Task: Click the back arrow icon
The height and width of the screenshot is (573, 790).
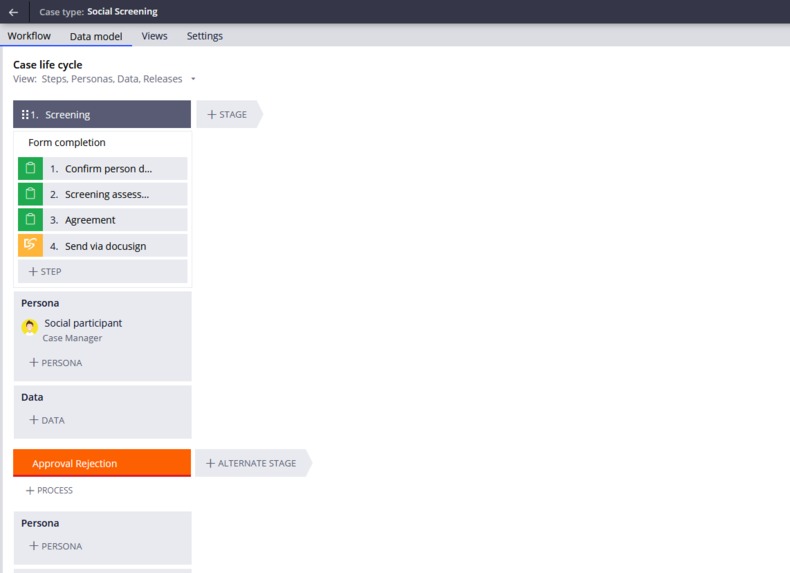Action: 14,12
